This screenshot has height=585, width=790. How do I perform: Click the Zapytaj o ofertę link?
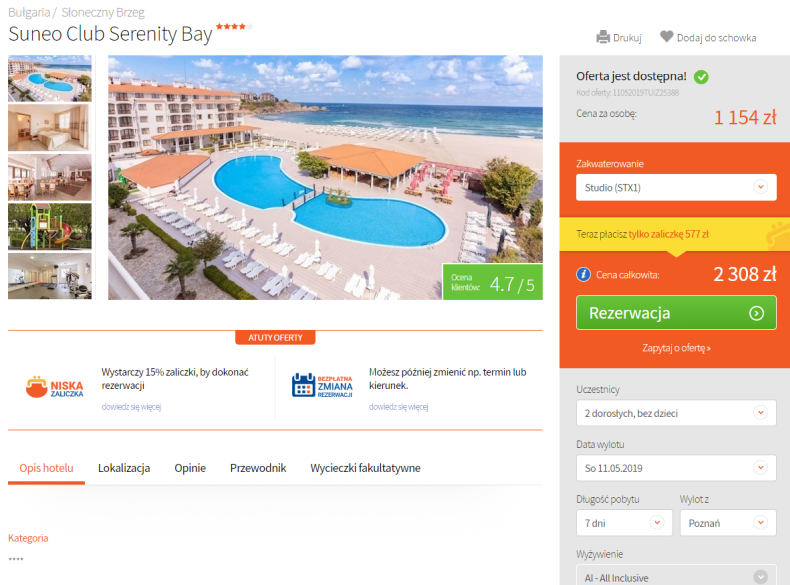(x=676, y=348)
